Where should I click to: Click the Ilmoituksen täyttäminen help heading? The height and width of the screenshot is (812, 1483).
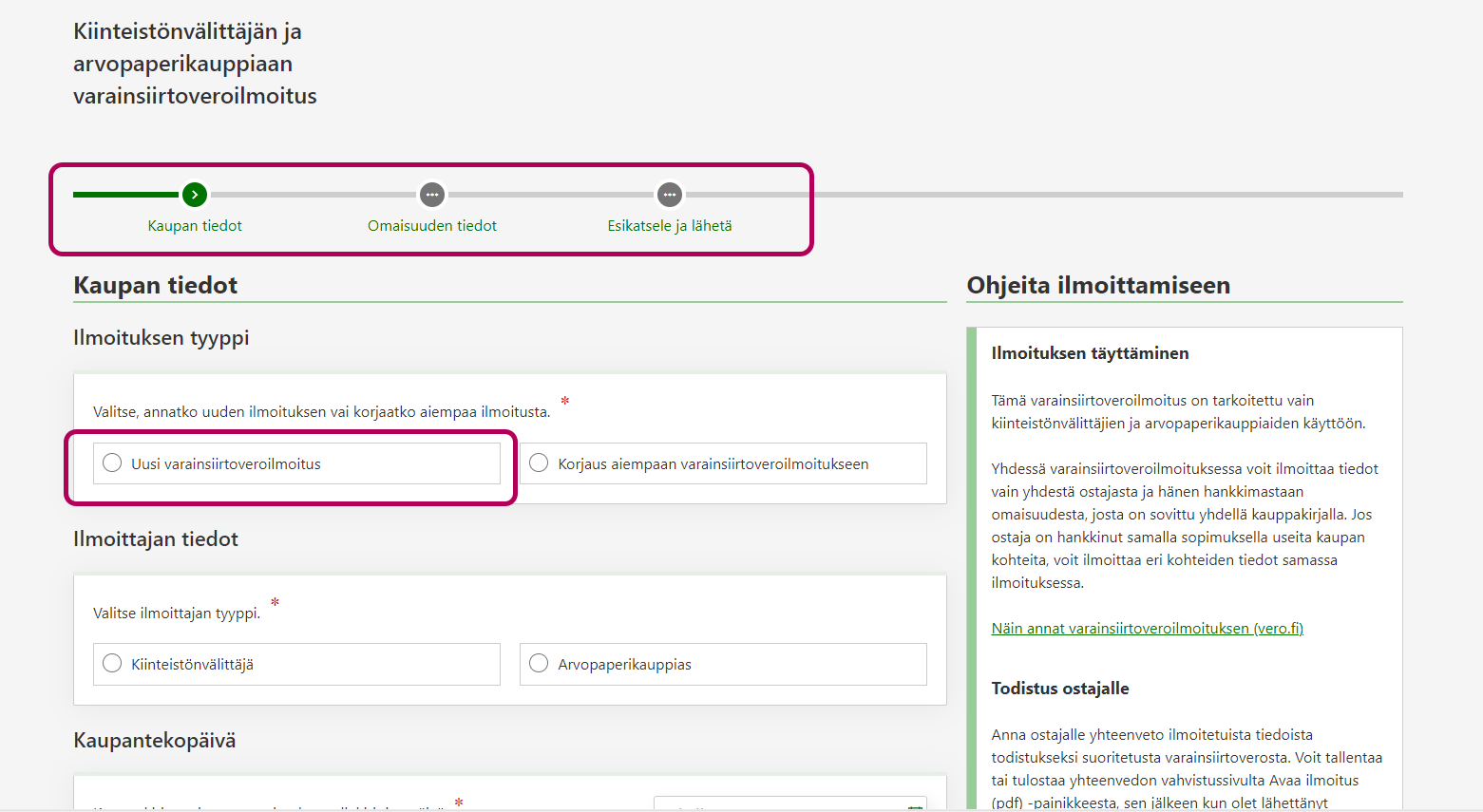coord(1090,353)
